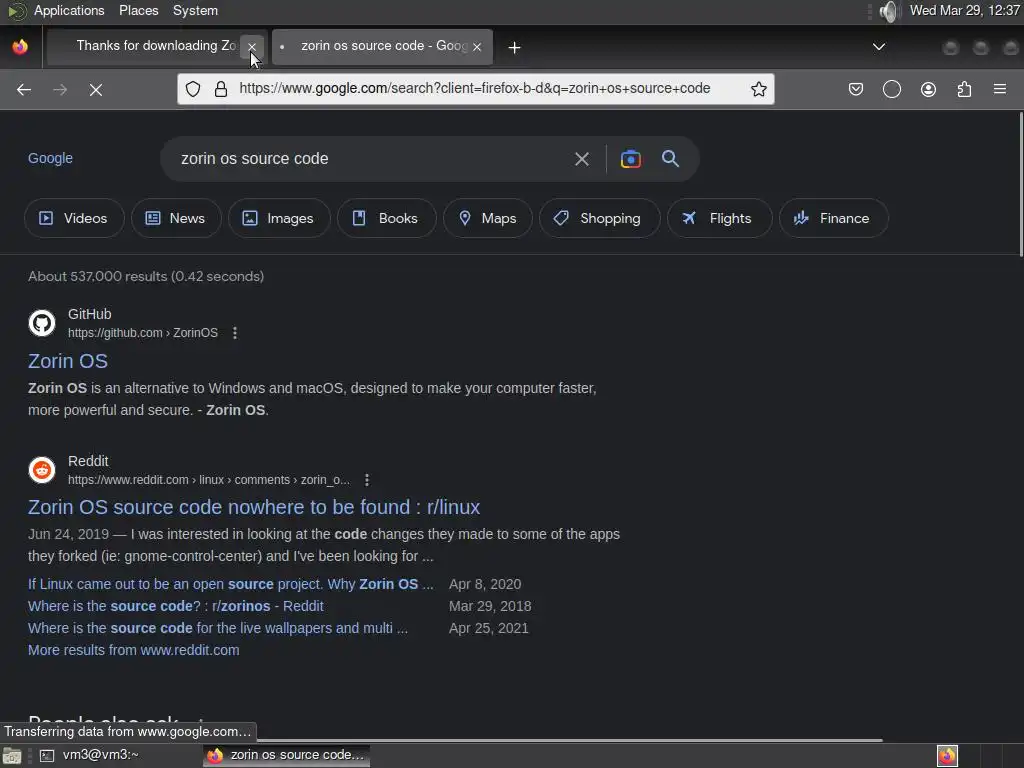
Task: Bookmark this page with the star
Action: pos(758,89)
